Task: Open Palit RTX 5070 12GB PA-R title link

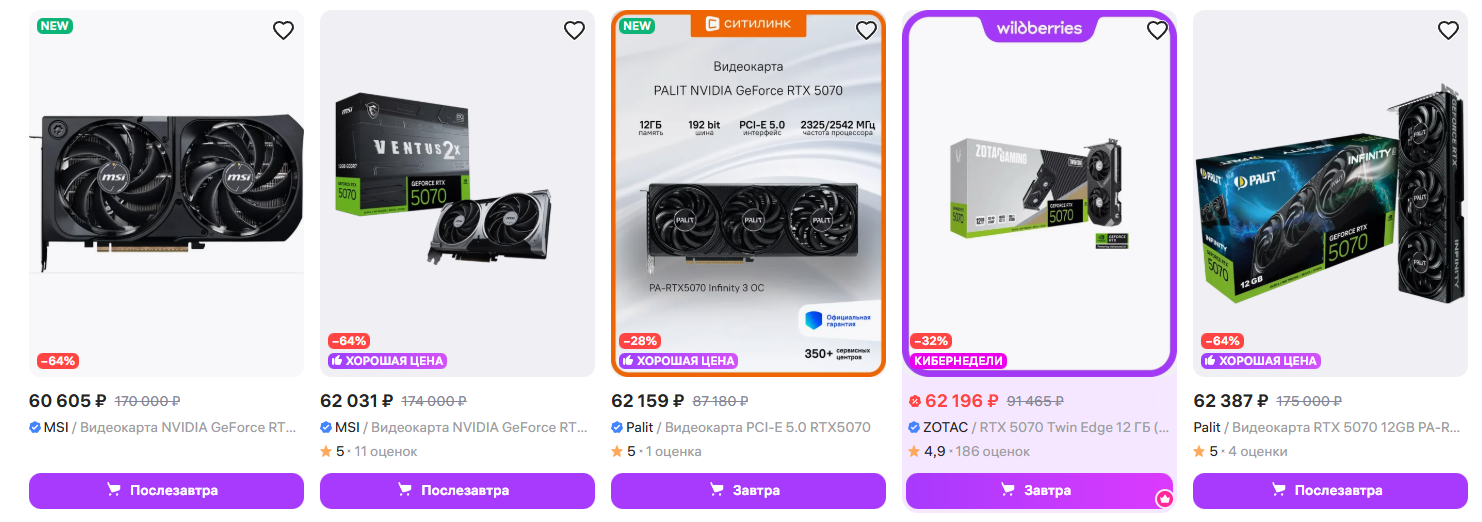Action: tap(1350, 428)
